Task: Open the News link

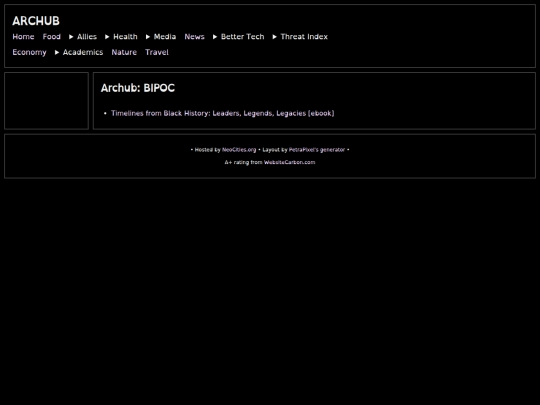Action: click(x=194, y=37)
